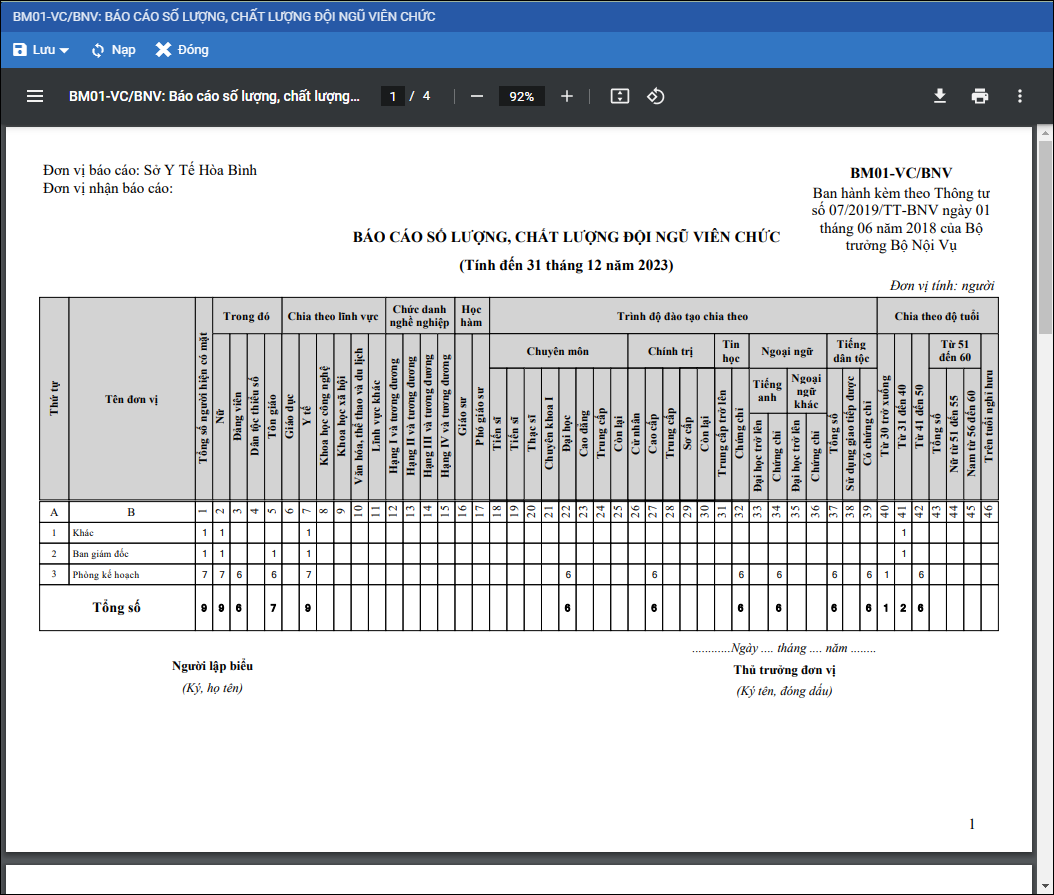Open the PDF sidebar hamburger menu

(x=35, y=96)
